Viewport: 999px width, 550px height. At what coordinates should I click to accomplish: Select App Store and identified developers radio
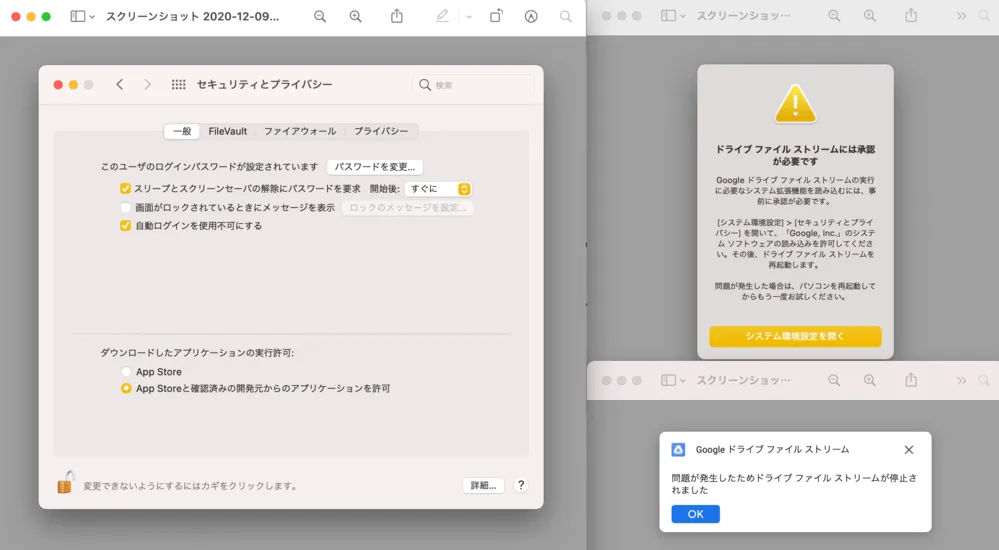coord(126,388)
